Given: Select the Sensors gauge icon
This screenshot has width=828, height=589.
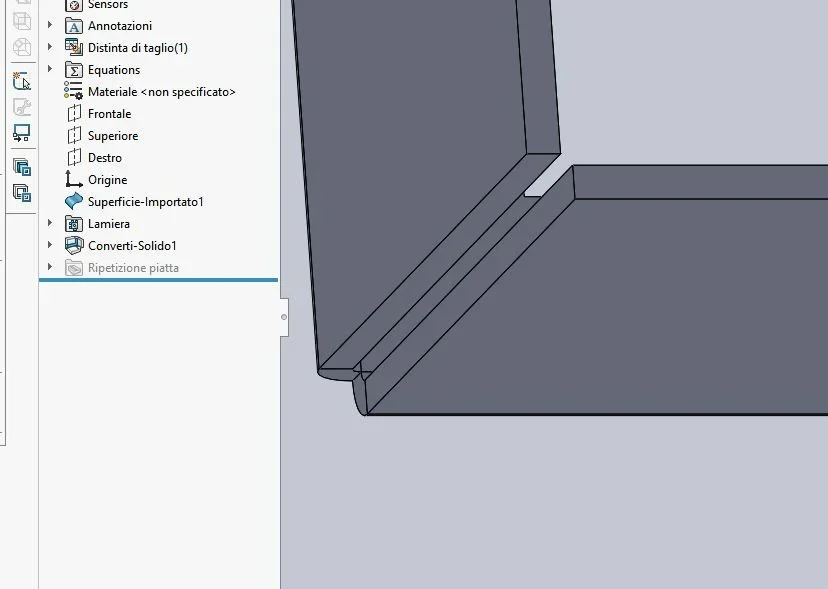Looking at the screenshot, I should click(74, 5).
